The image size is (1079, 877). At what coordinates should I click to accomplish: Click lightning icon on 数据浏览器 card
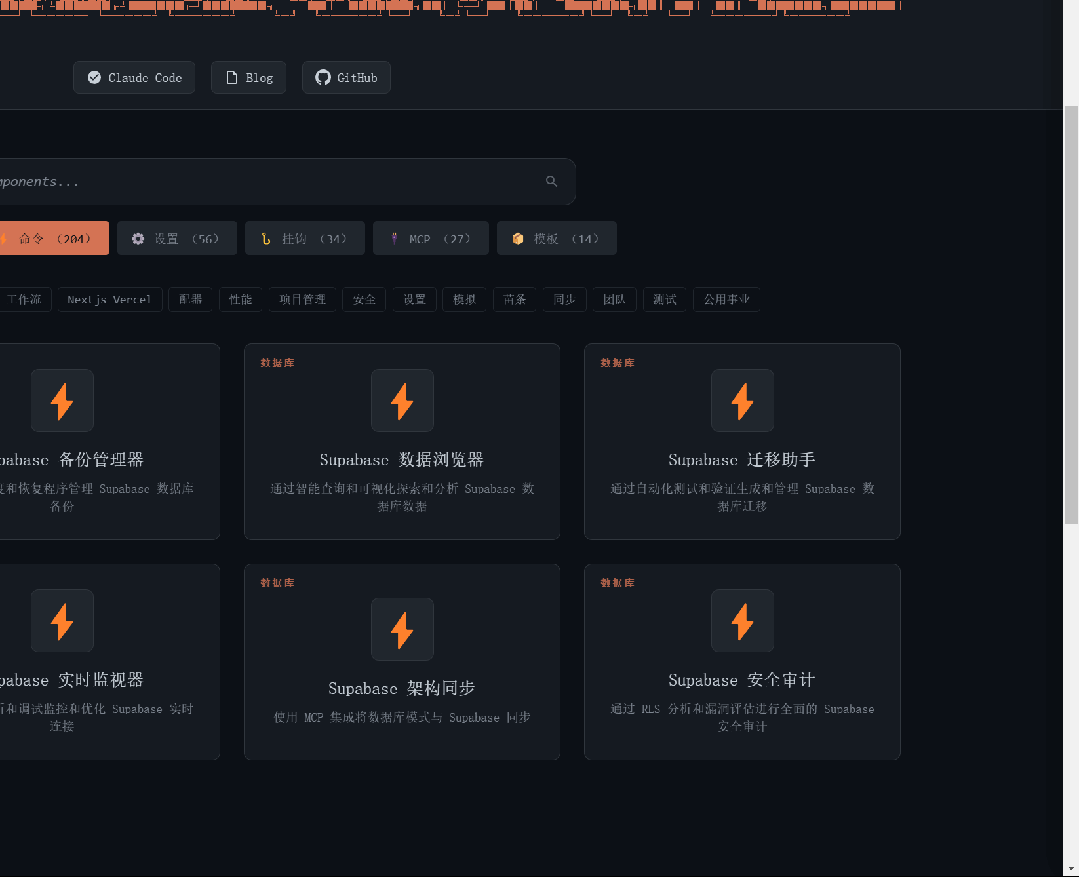(402, 401)
